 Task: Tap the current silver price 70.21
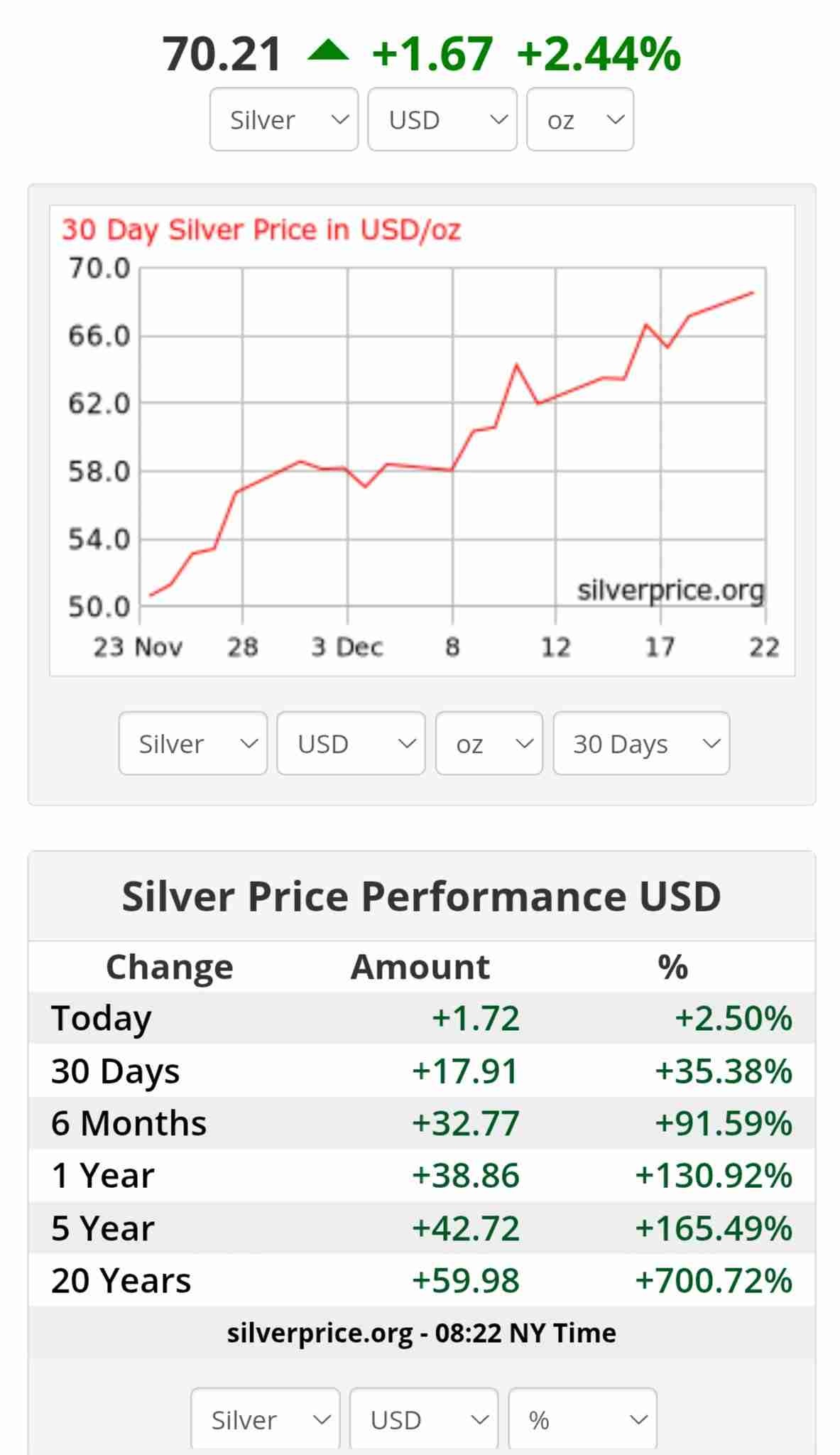point(222,55)
